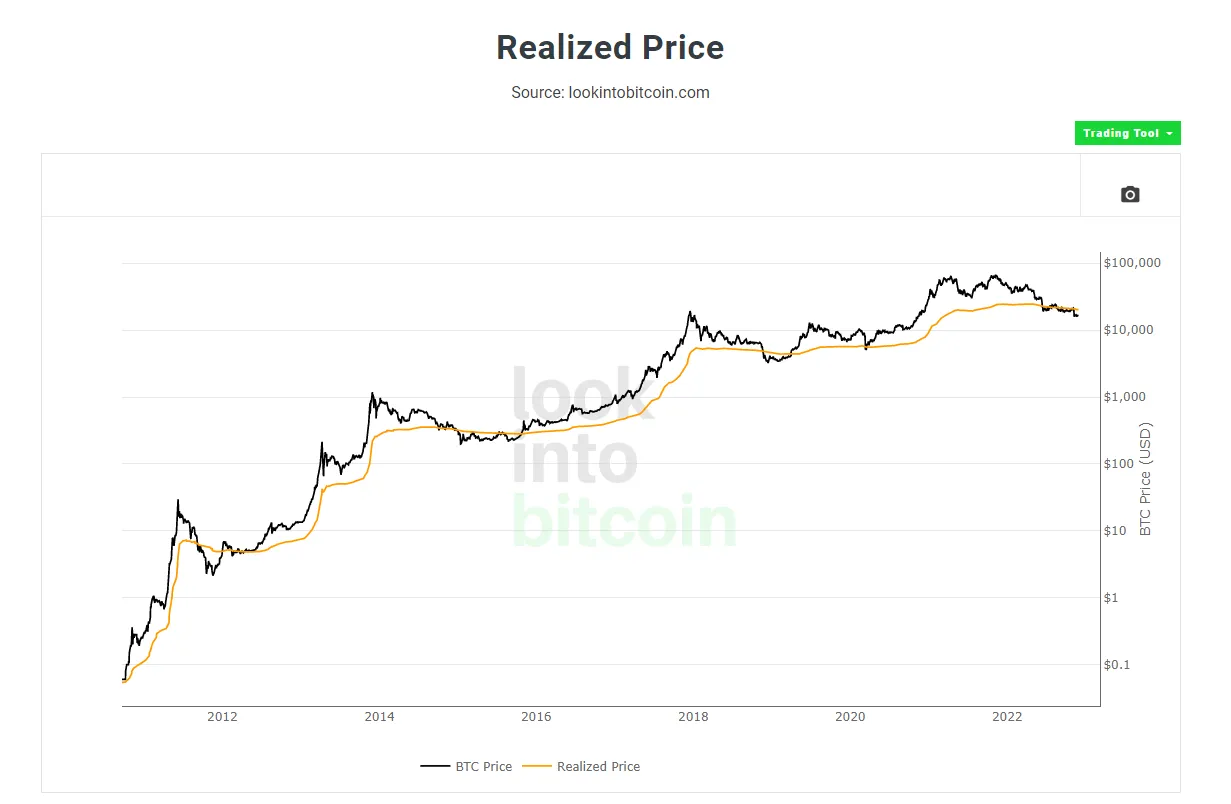The width and height of the screenshot is (1231, 804).
Task: Click the lookintobitcoin watermark
Action: point(620,460)
